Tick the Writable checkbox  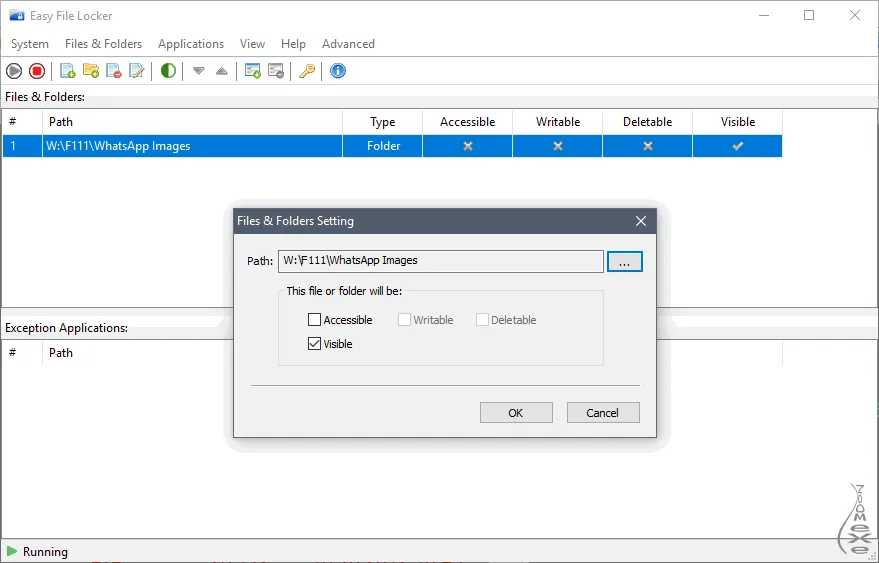[x=404, y=320]
